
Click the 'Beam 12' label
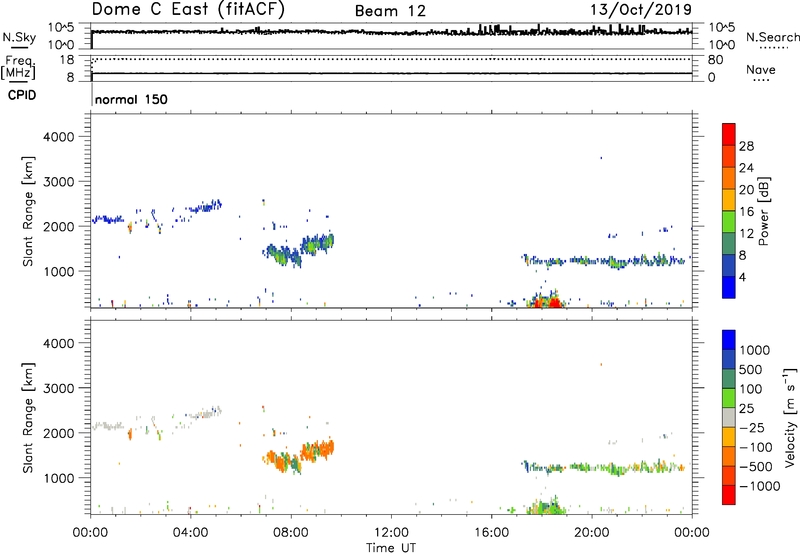[390, 11]
